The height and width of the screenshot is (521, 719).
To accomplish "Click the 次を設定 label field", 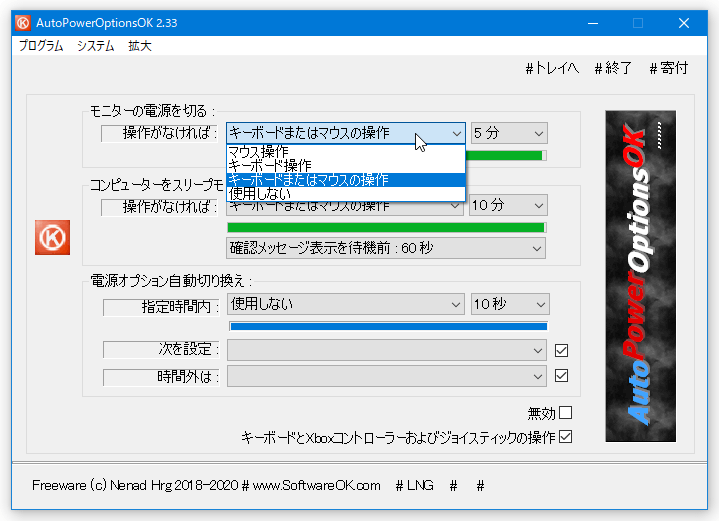I will (x=161, y=349).
